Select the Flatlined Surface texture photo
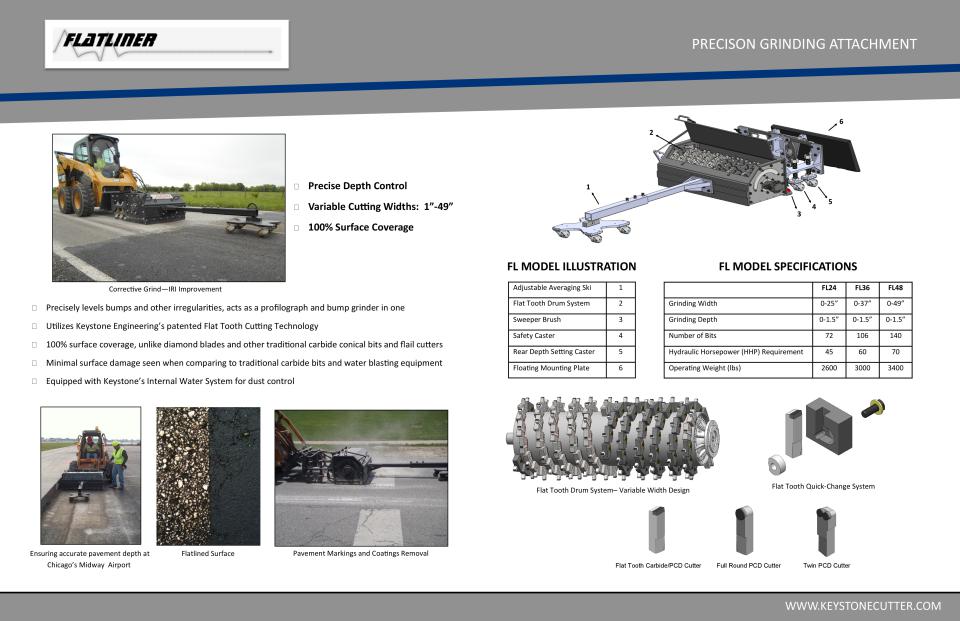This screenshot has width=960, height=621. click(208, 476)
